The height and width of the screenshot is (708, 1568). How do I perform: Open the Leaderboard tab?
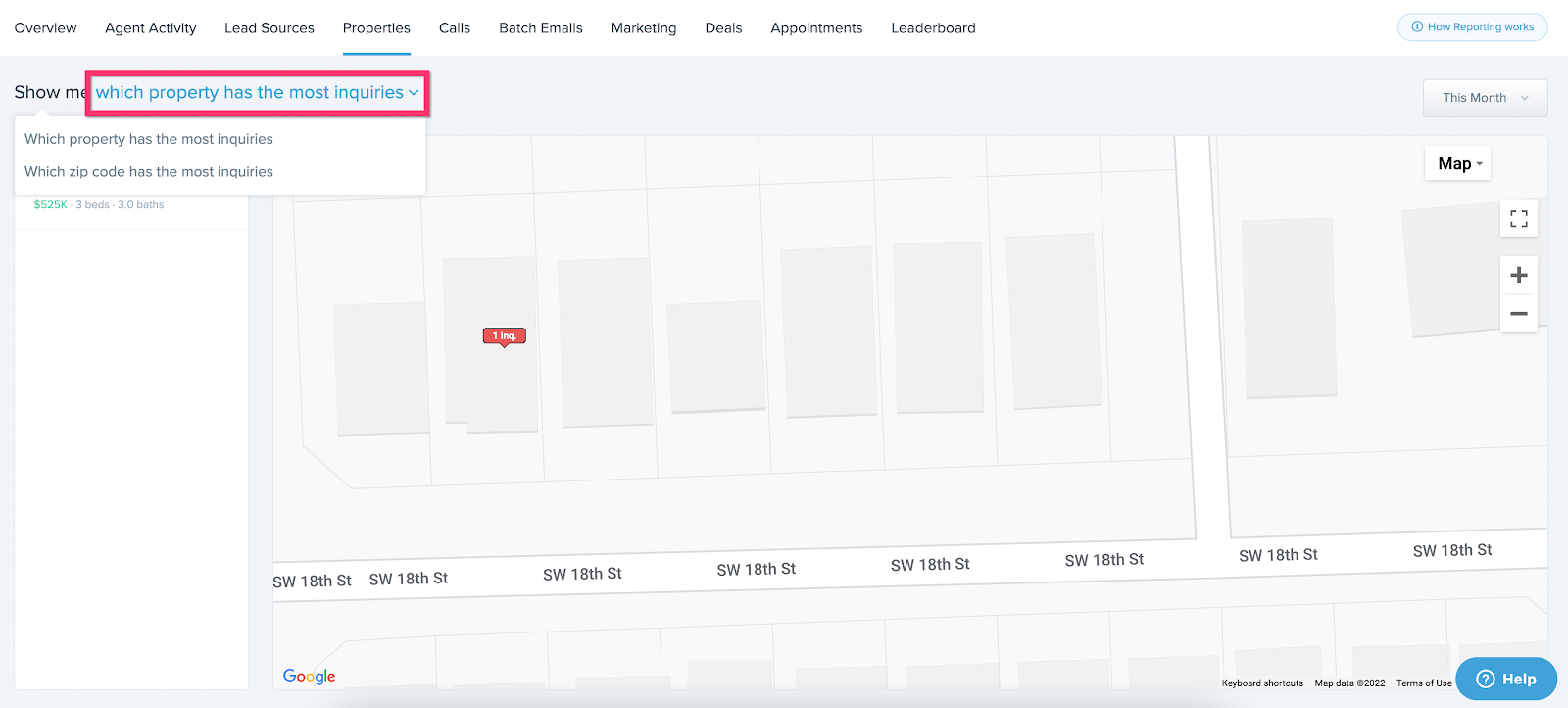[x=933, y=28]
